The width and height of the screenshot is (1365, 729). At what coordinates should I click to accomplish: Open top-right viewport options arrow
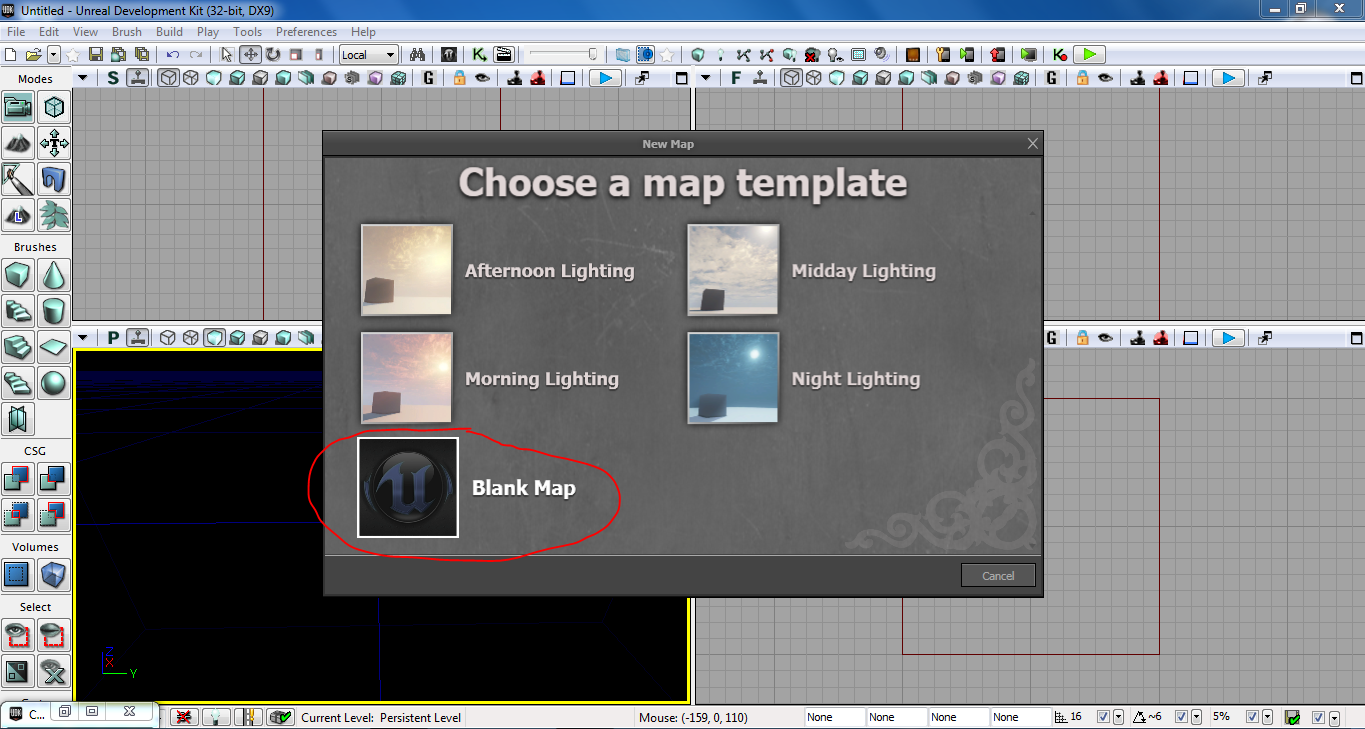pyautogui.click(x=705, y=78)
